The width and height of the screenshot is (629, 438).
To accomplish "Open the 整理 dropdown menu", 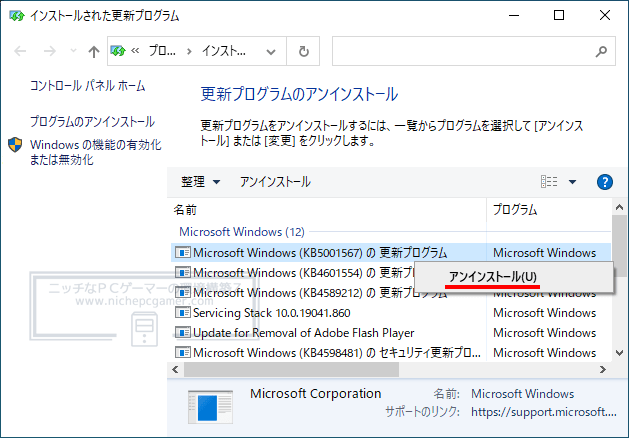I will [200, 182].
